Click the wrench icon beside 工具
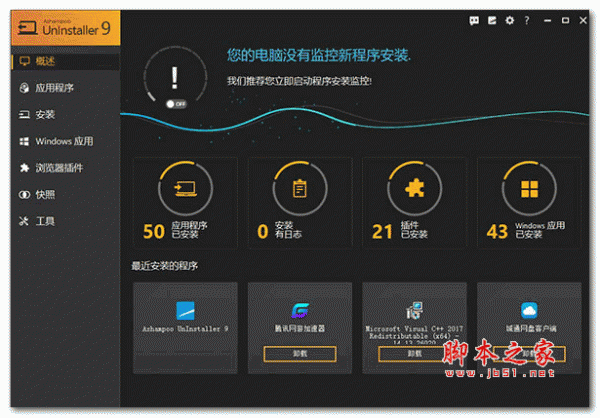 24,221
